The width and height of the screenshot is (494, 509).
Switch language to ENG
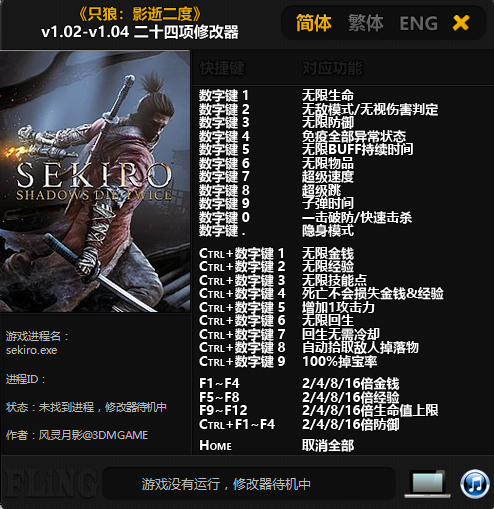click(x=419, y=23)
